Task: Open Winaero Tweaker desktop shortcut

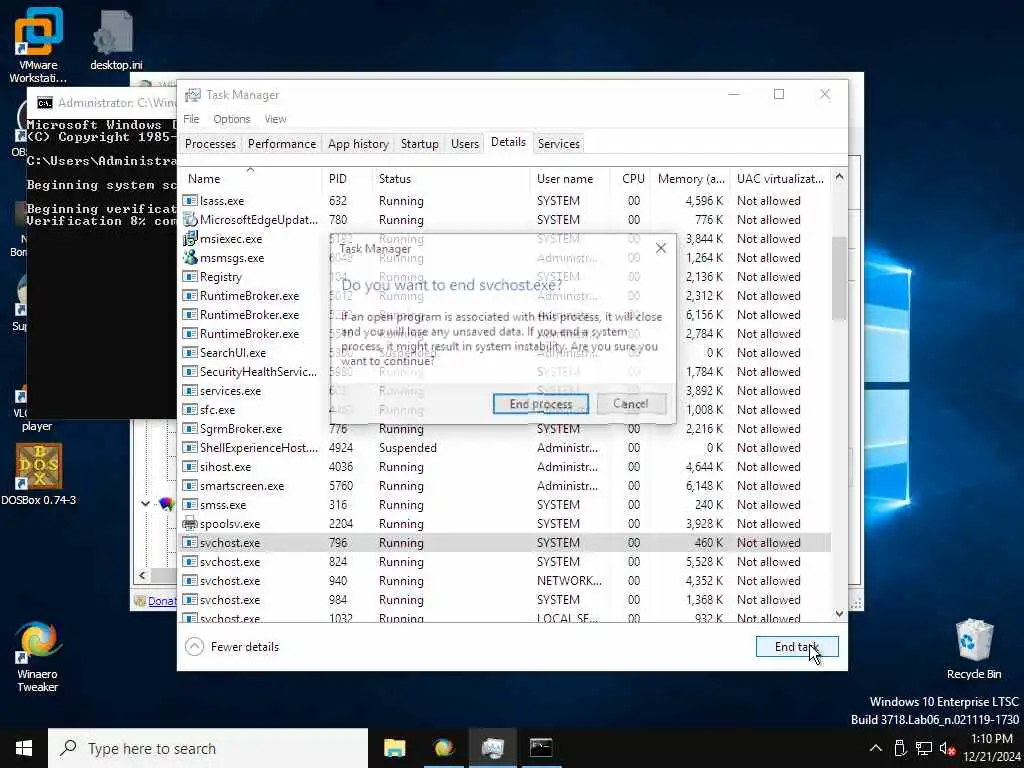Action: click(37, 656)
